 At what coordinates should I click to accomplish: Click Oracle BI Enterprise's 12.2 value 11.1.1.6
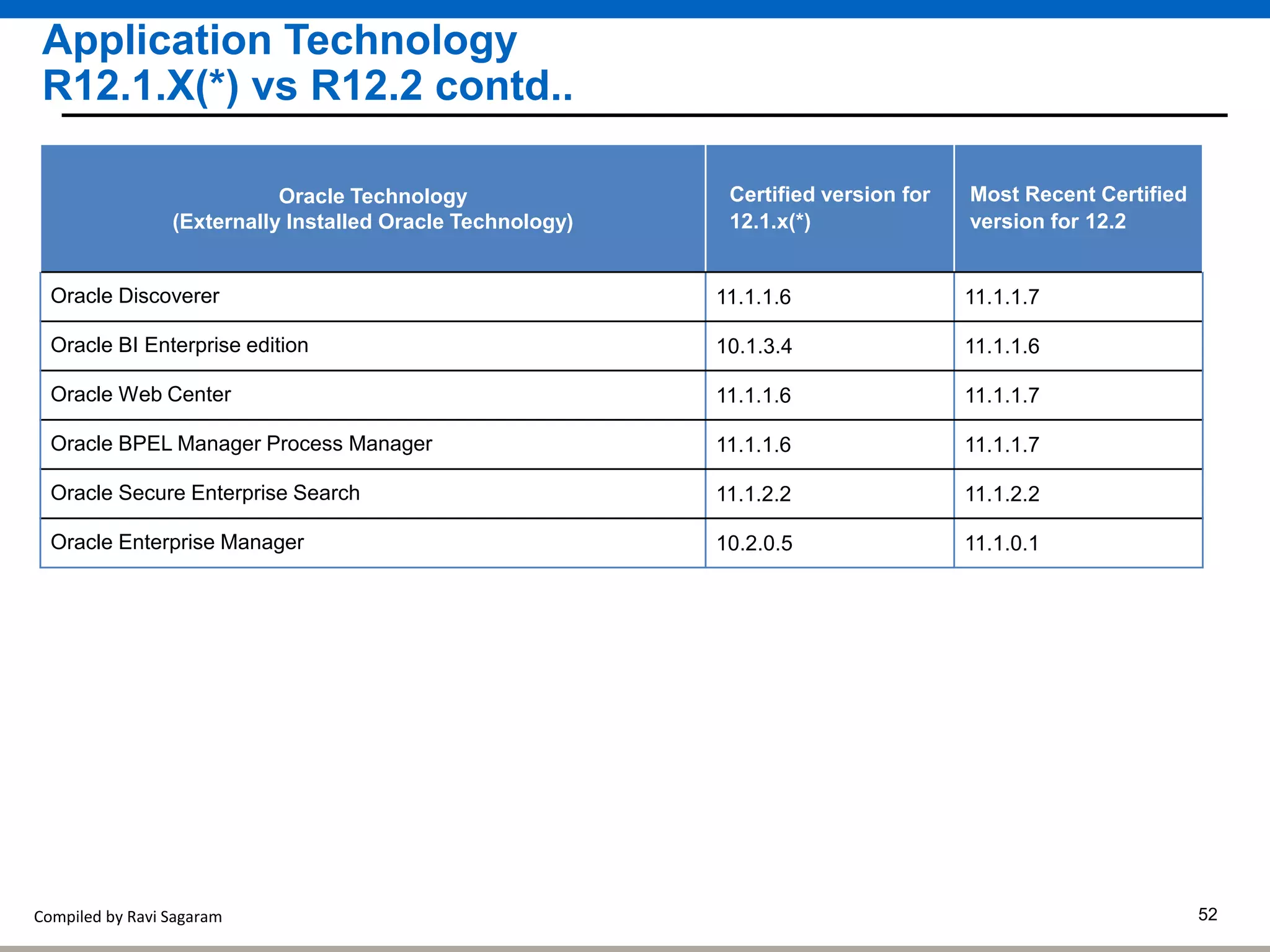pyautogui.click(x=1001, y=346)
